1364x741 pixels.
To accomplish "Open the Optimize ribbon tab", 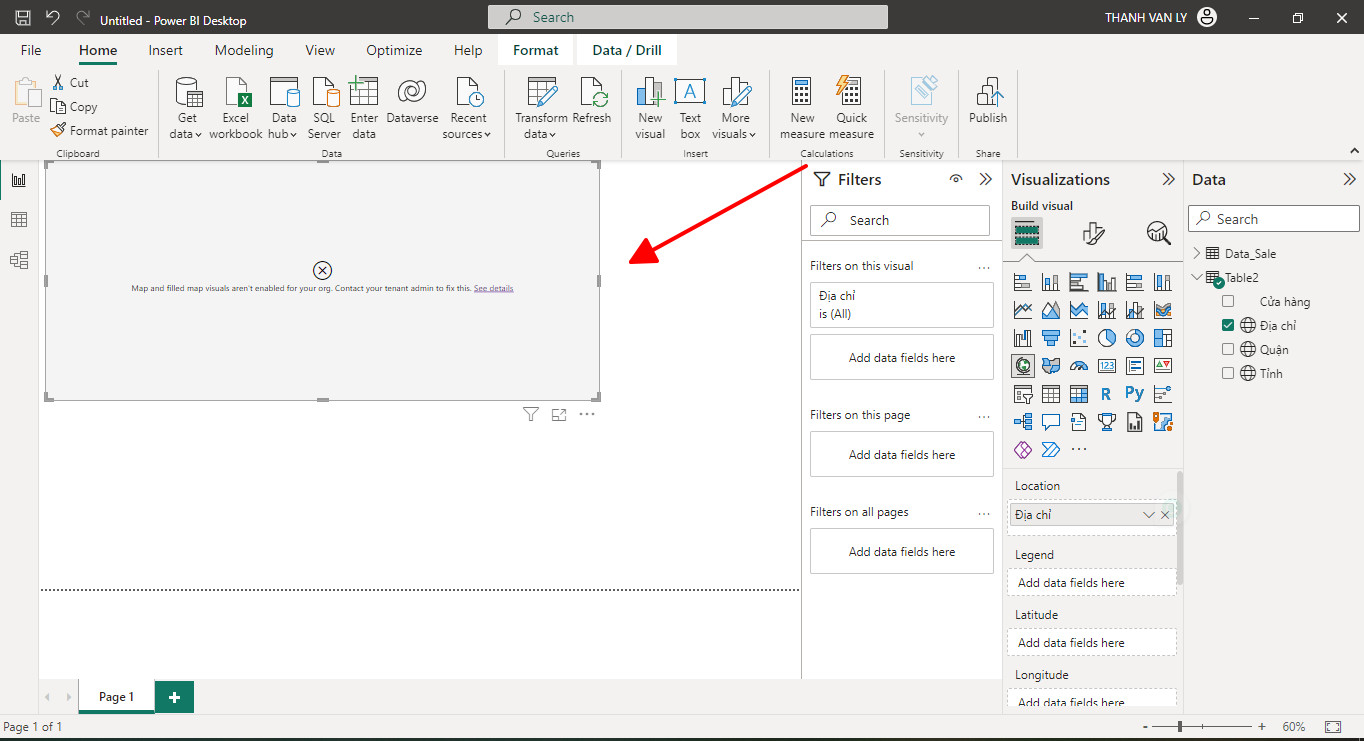I will 394,50.
